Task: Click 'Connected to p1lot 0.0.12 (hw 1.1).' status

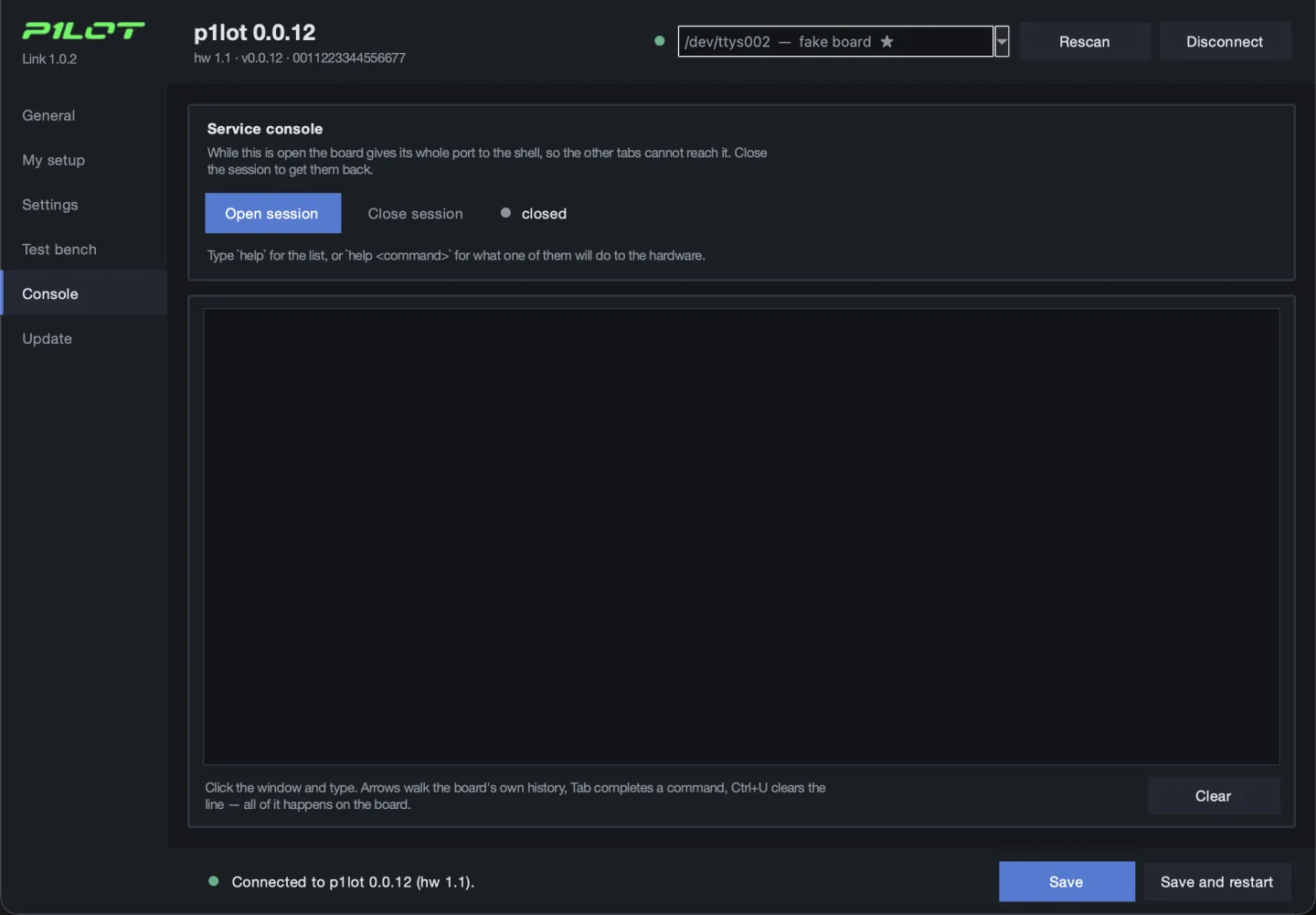Action: point(353,881)
